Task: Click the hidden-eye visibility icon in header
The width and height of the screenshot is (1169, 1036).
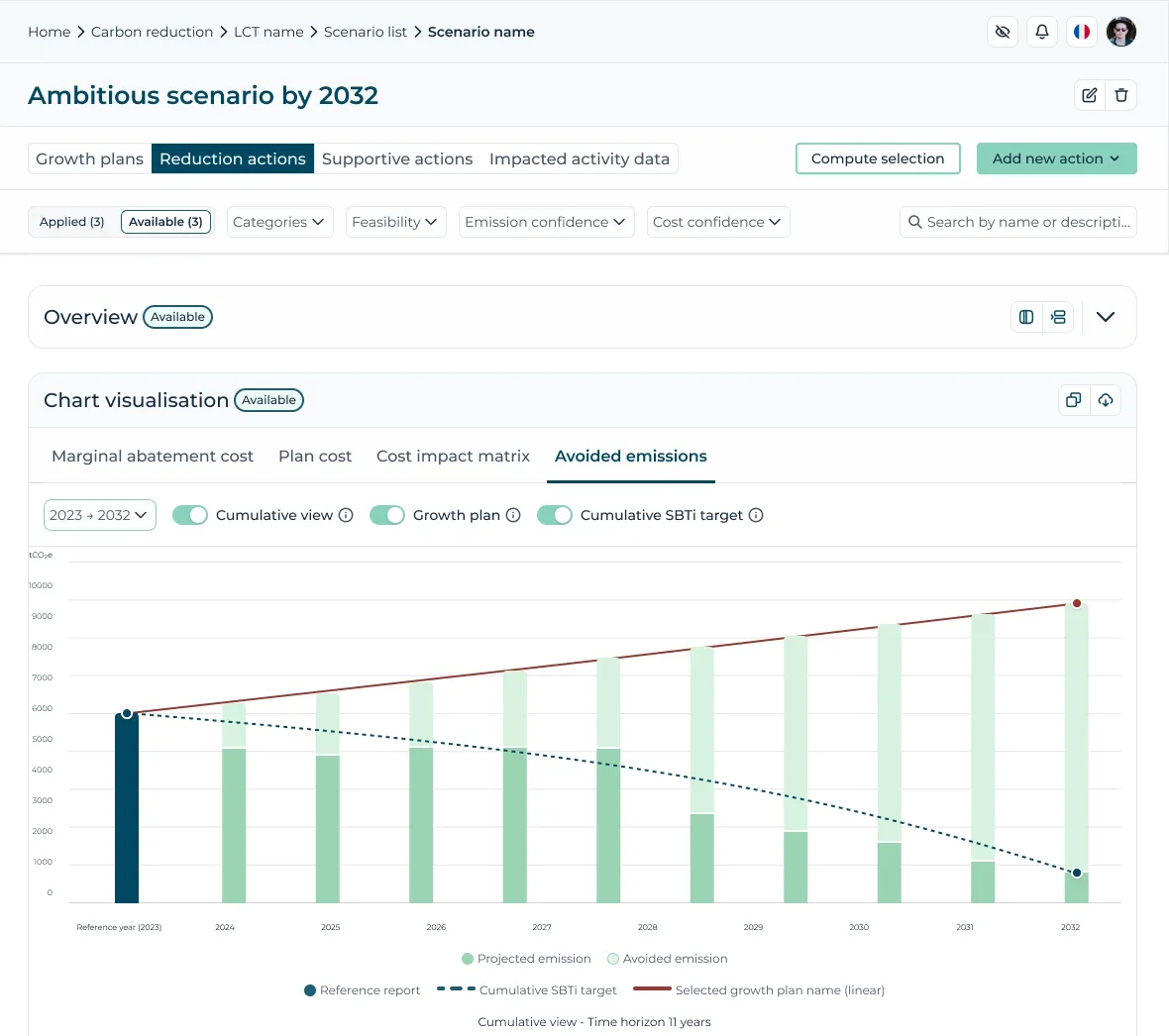Action: pos(1002,32)
